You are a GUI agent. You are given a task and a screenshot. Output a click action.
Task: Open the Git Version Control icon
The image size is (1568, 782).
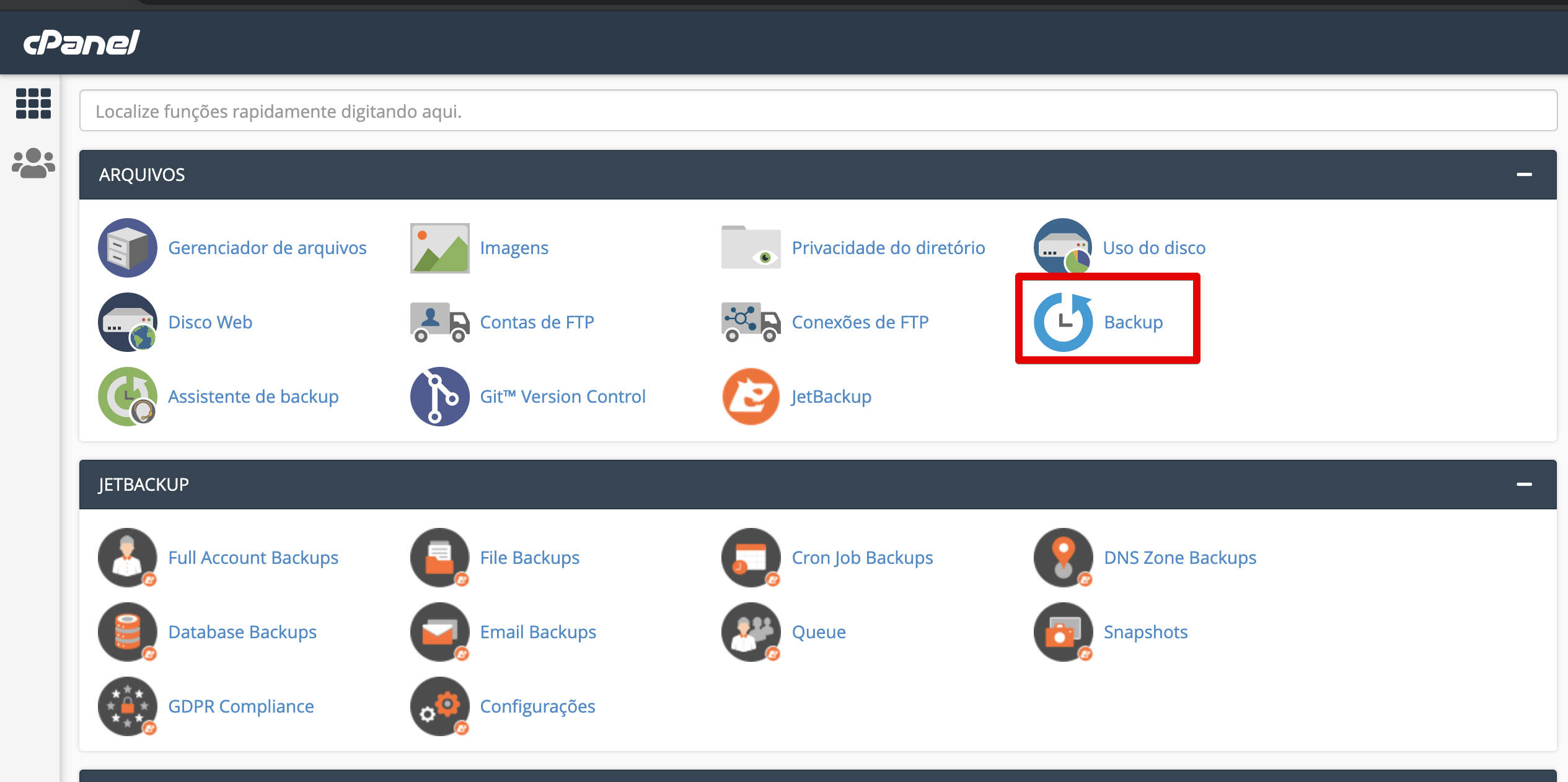pyautogui.click(x=439, y=397)
